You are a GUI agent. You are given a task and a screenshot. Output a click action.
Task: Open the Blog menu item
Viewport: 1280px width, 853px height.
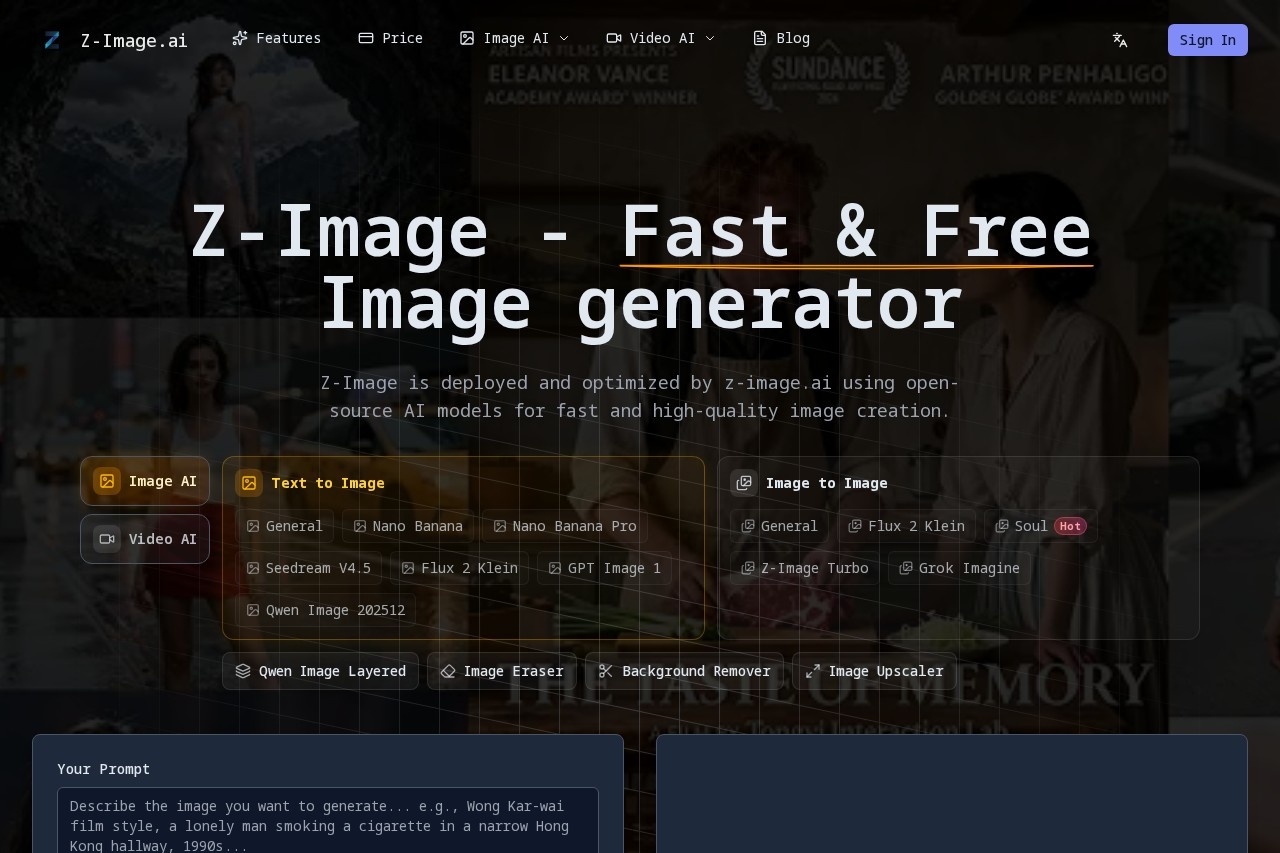click(781, 38)
